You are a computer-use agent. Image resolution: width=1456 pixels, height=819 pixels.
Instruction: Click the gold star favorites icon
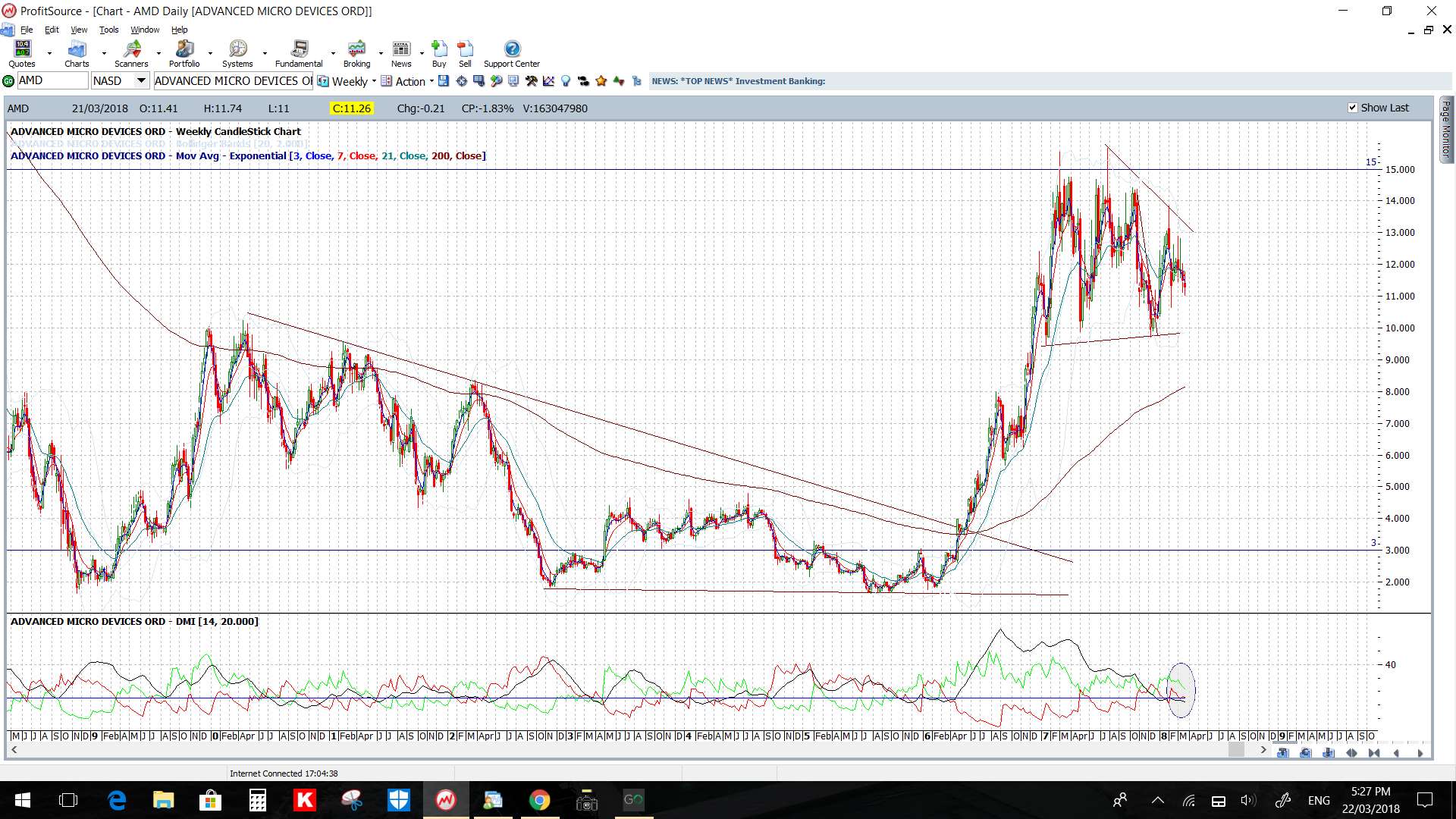coord(601,81)
